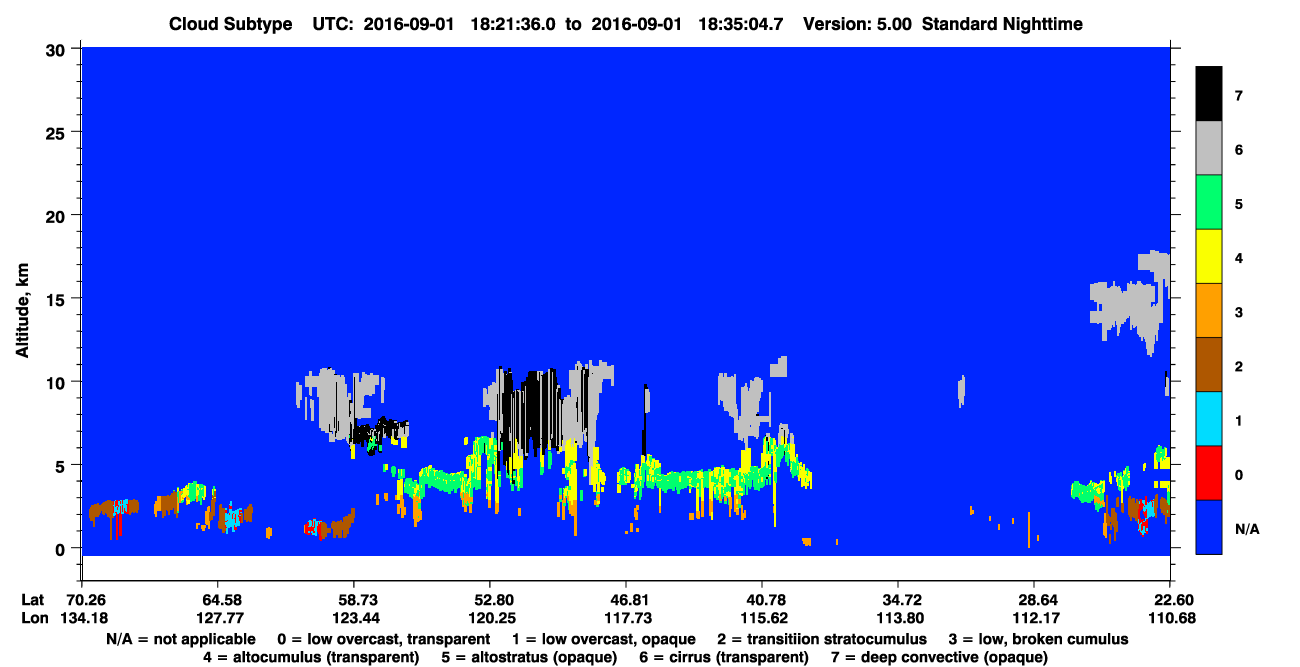Click the orange swatch in the colorbar

click(1209, 311)
